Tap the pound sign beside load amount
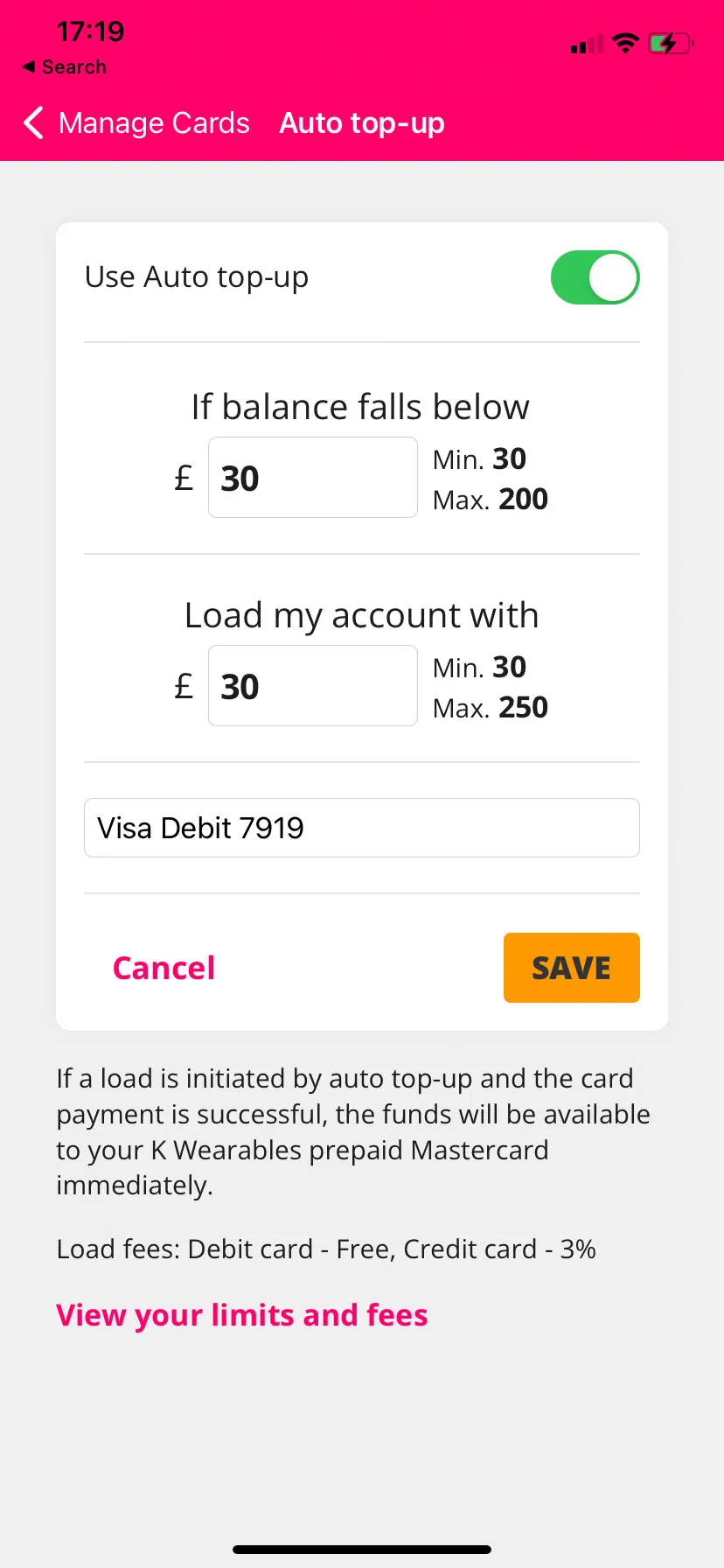Image resolution: width=724 pixels, height=1568 pixels. 184,686
